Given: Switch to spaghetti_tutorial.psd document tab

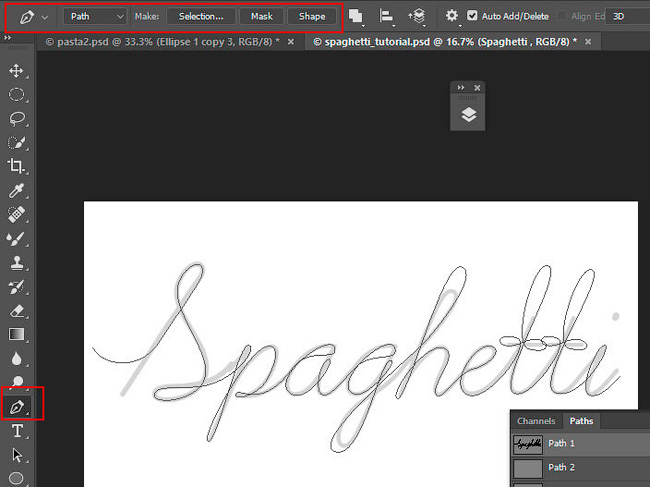Looking at the screenshot, I should point(444,42).
